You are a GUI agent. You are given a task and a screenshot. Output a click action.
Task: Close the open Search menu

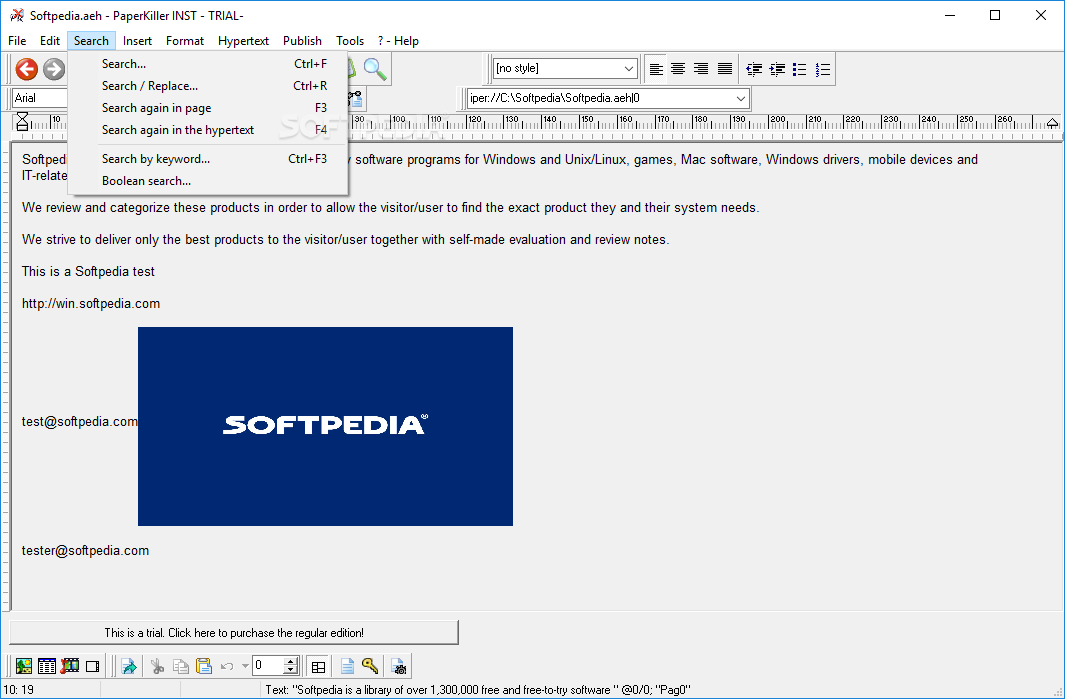coord(91,41)
